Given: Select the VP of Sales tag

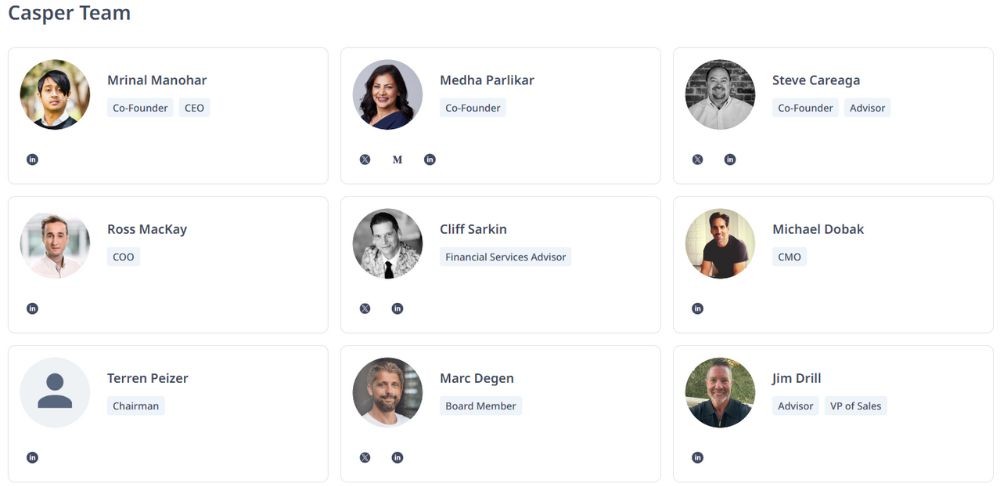Looking at the screenshot, I should (856, 406).
